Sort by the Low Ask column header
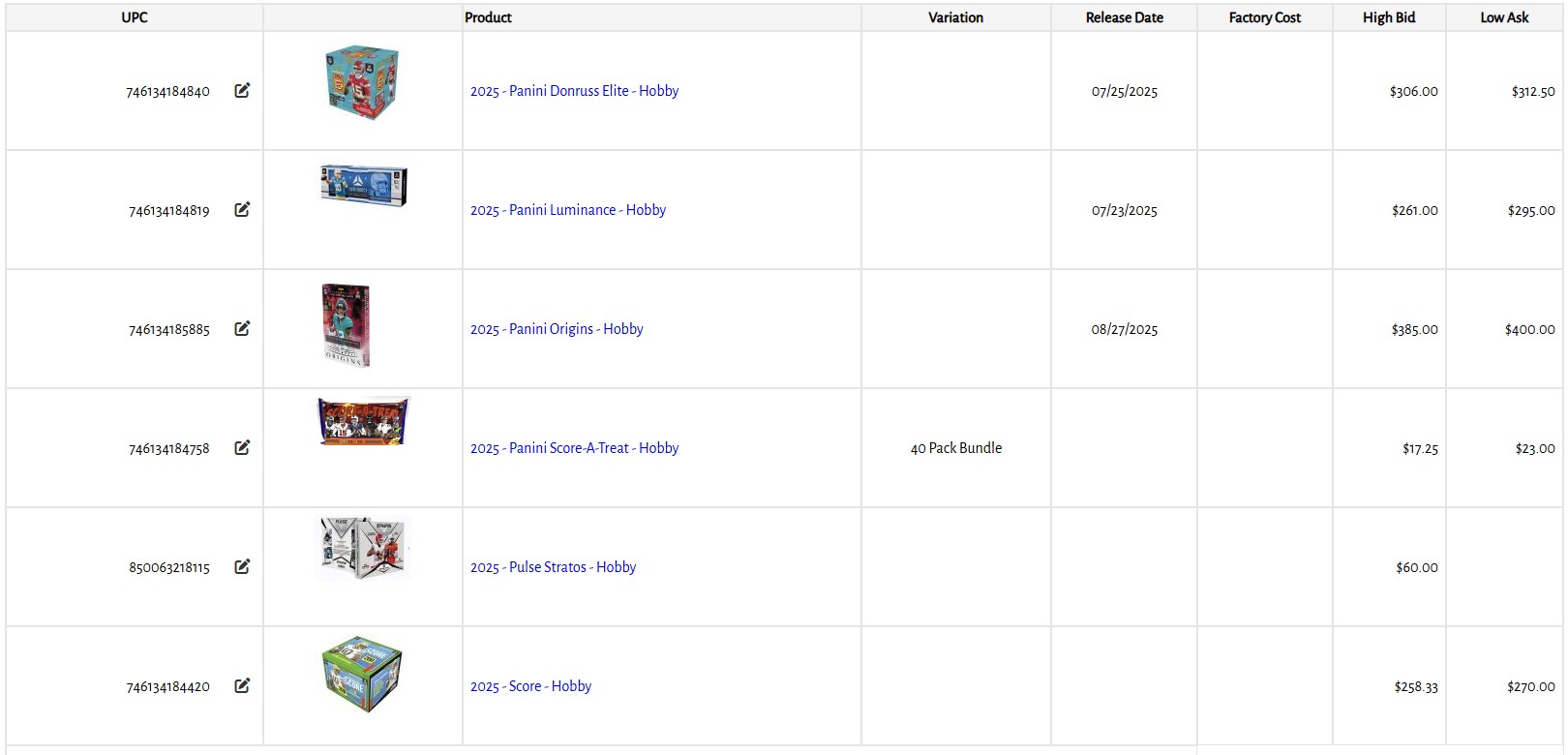 coord(1504,17)
